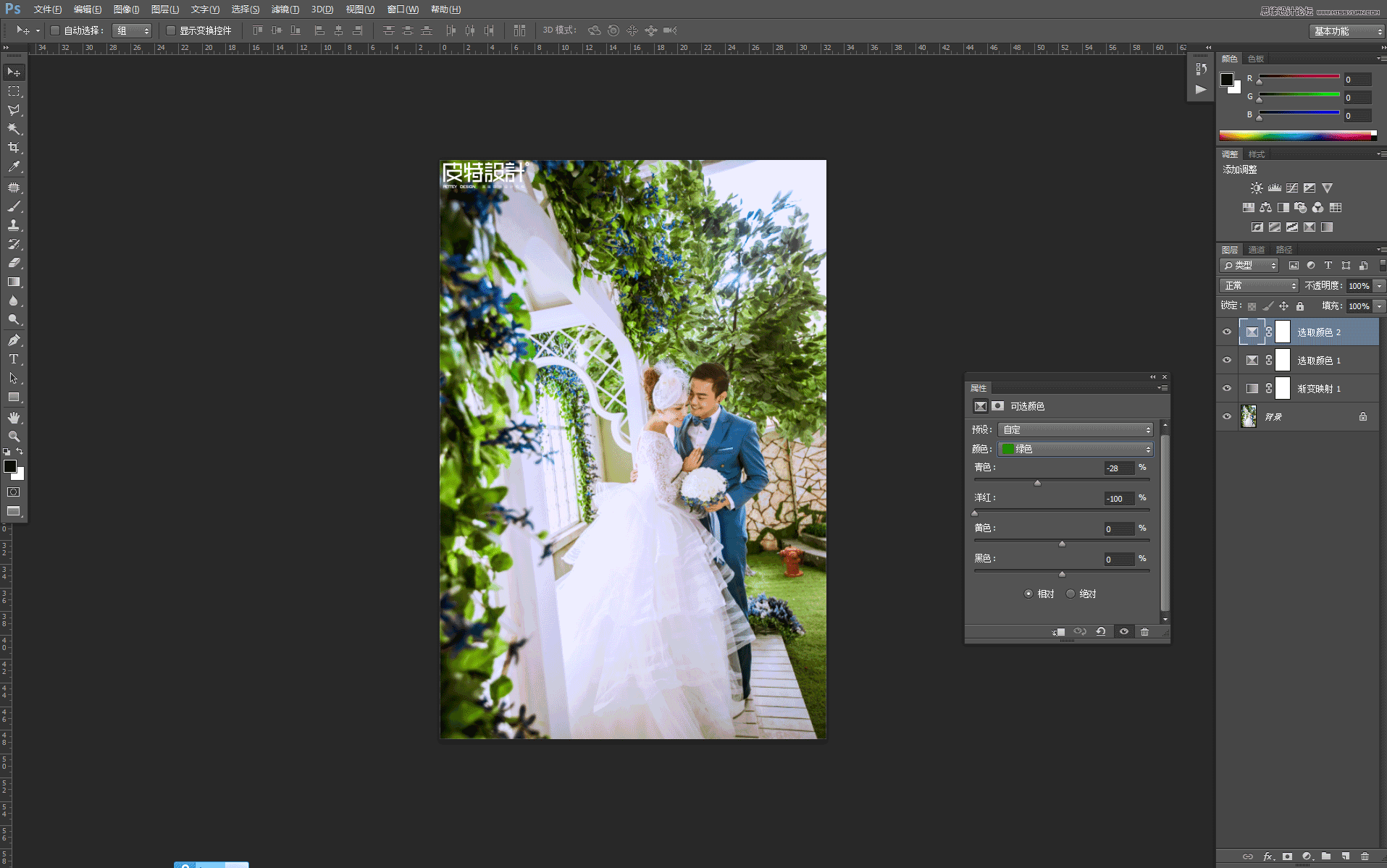Toggle visibility of the 背景 layer
Viewport: 1387px width, 868px height.
point(1227,417)
